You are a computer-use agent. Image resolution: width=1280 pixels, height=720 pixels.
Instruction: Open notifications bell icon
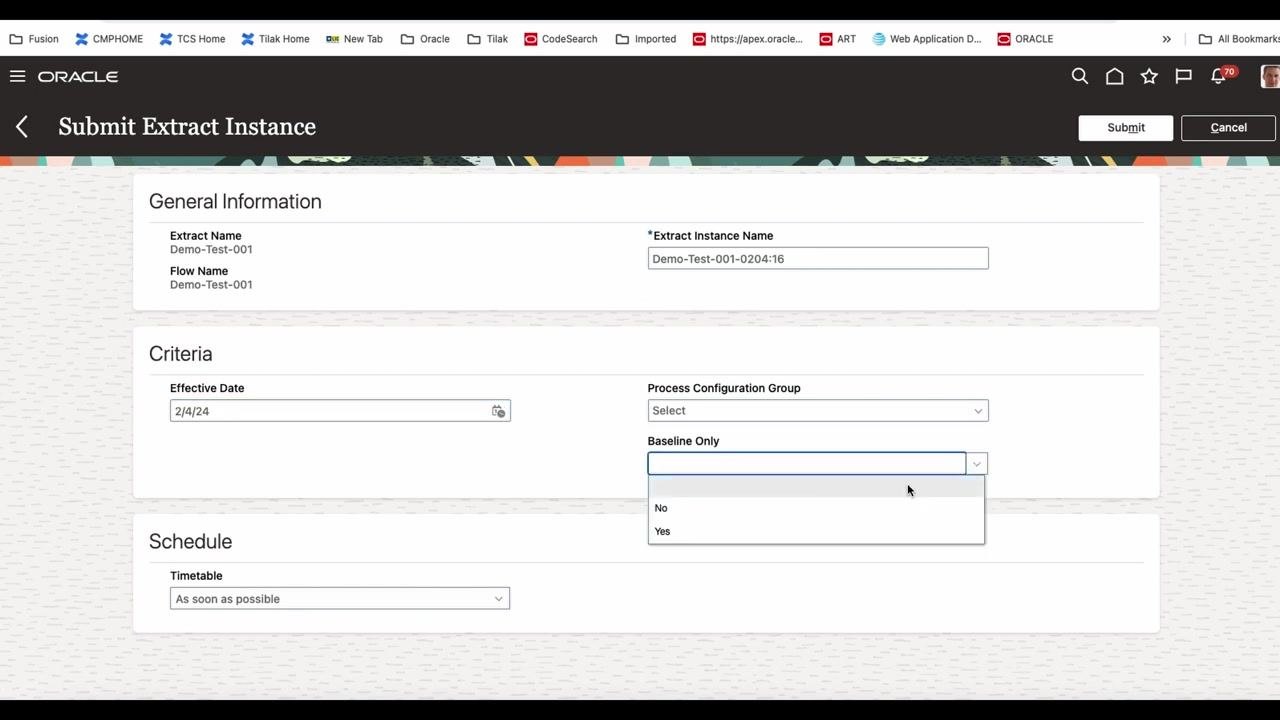click(1219, 76)
